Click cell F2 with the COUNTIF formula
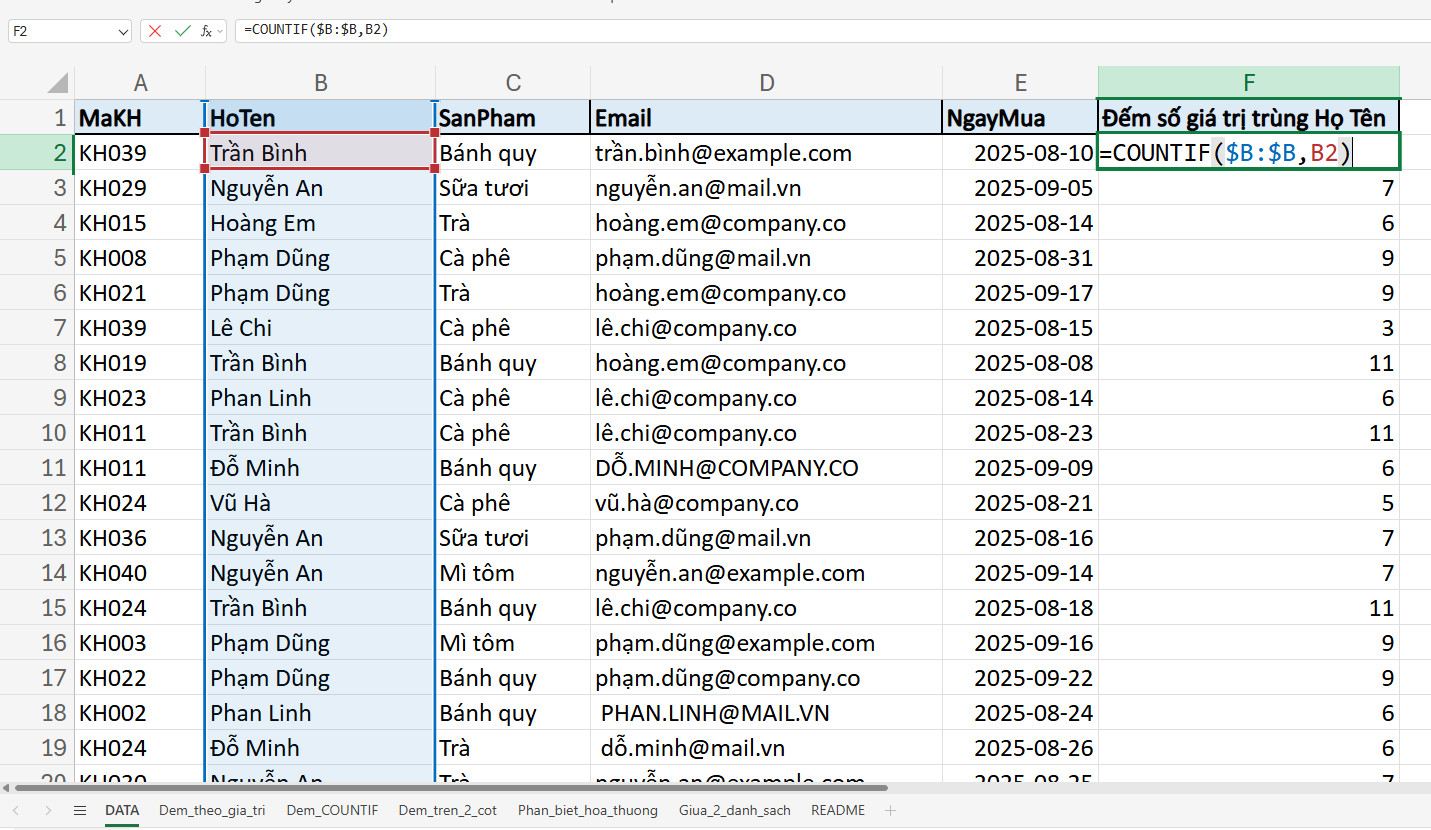The width and height of the screenshot is (1431, 830). (x=1249, y=153)
